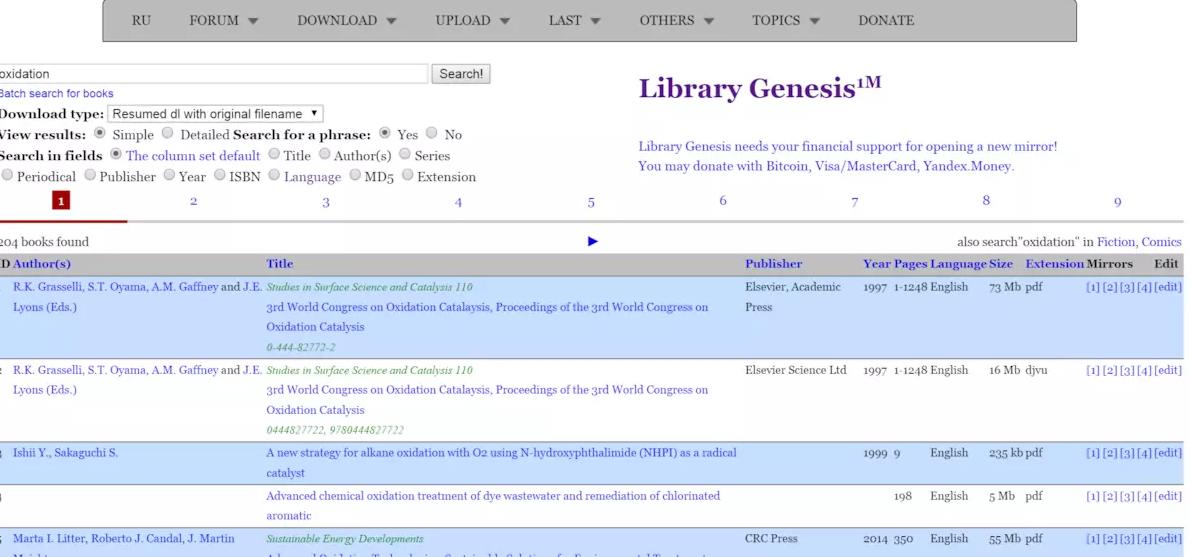Go to results page 3
Screen dimensions: 1190x557
pos(326,203)
